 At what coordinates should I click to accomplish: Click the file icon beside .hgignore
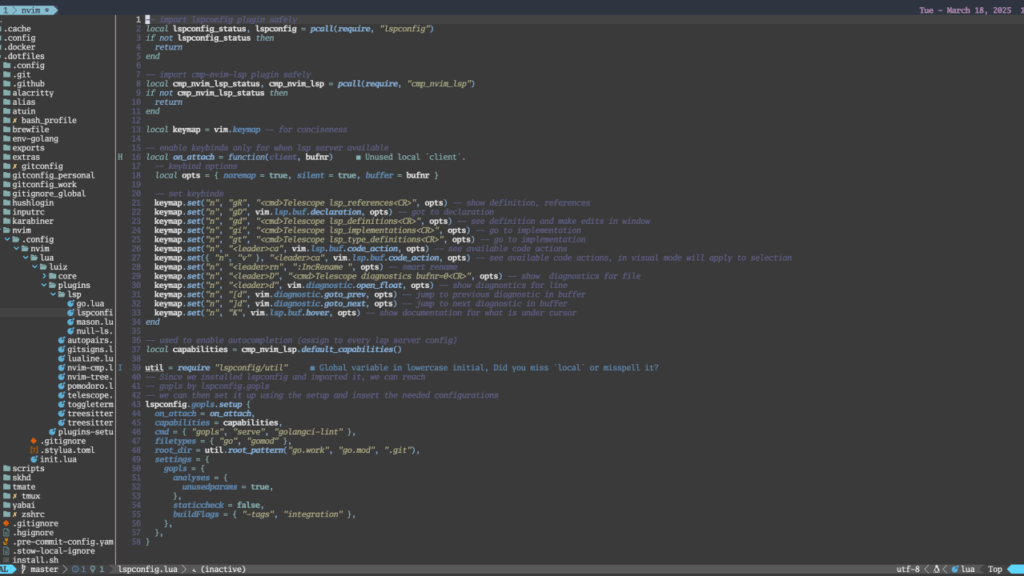(x=7, y=532)
